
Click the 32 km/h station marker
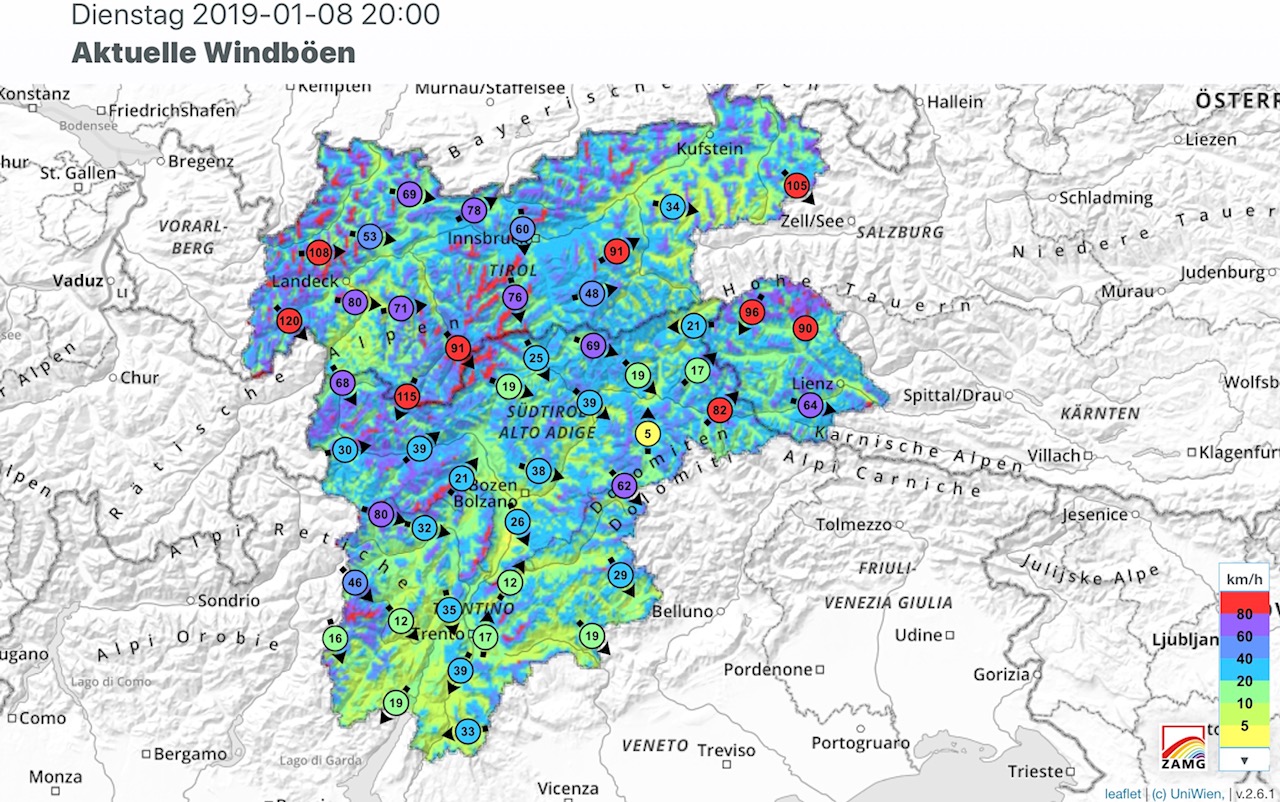click(424, 527)
